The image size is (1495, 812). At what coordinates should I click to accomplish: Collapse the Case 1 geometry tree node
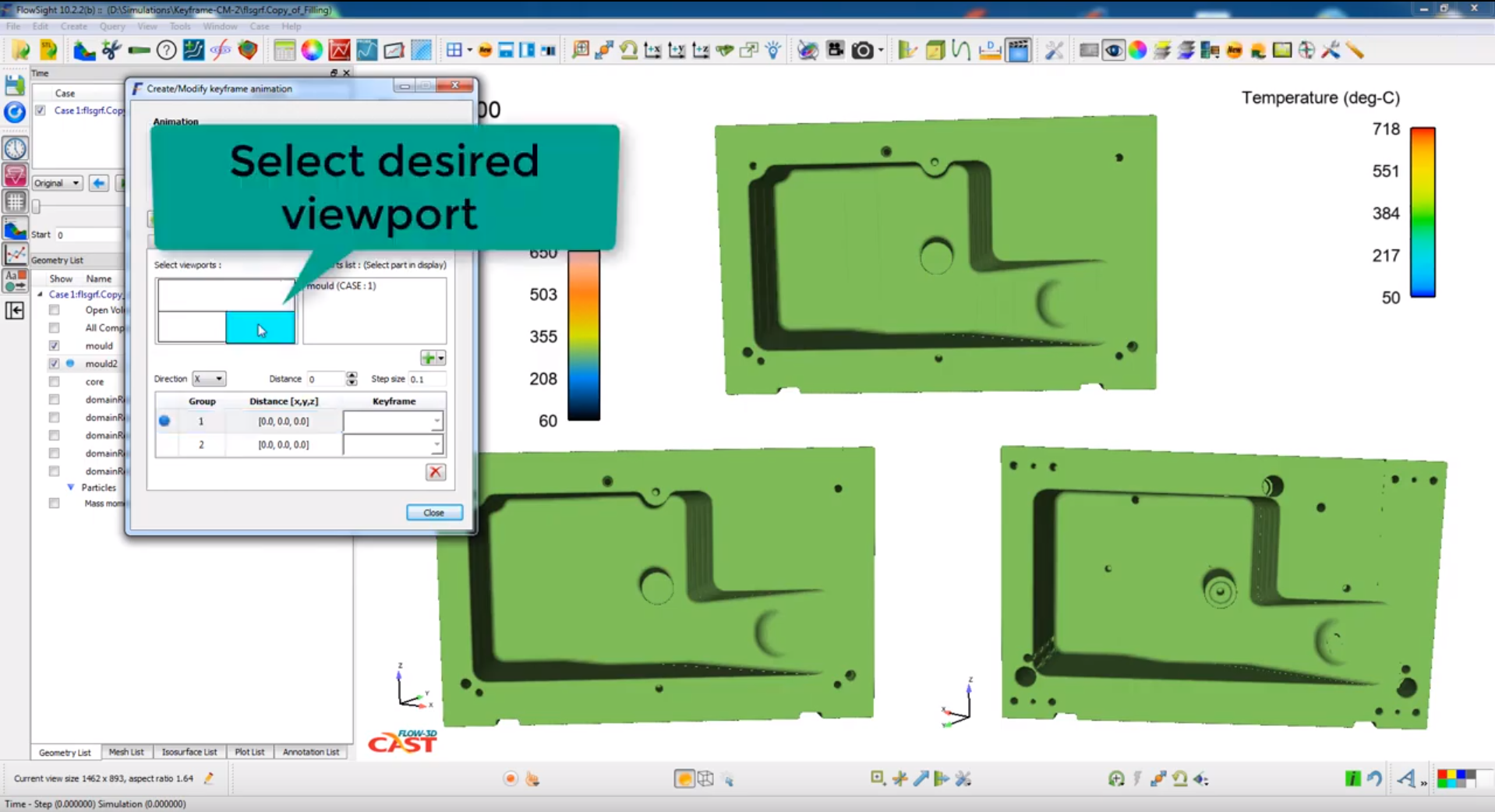click(x=41, y=295)
